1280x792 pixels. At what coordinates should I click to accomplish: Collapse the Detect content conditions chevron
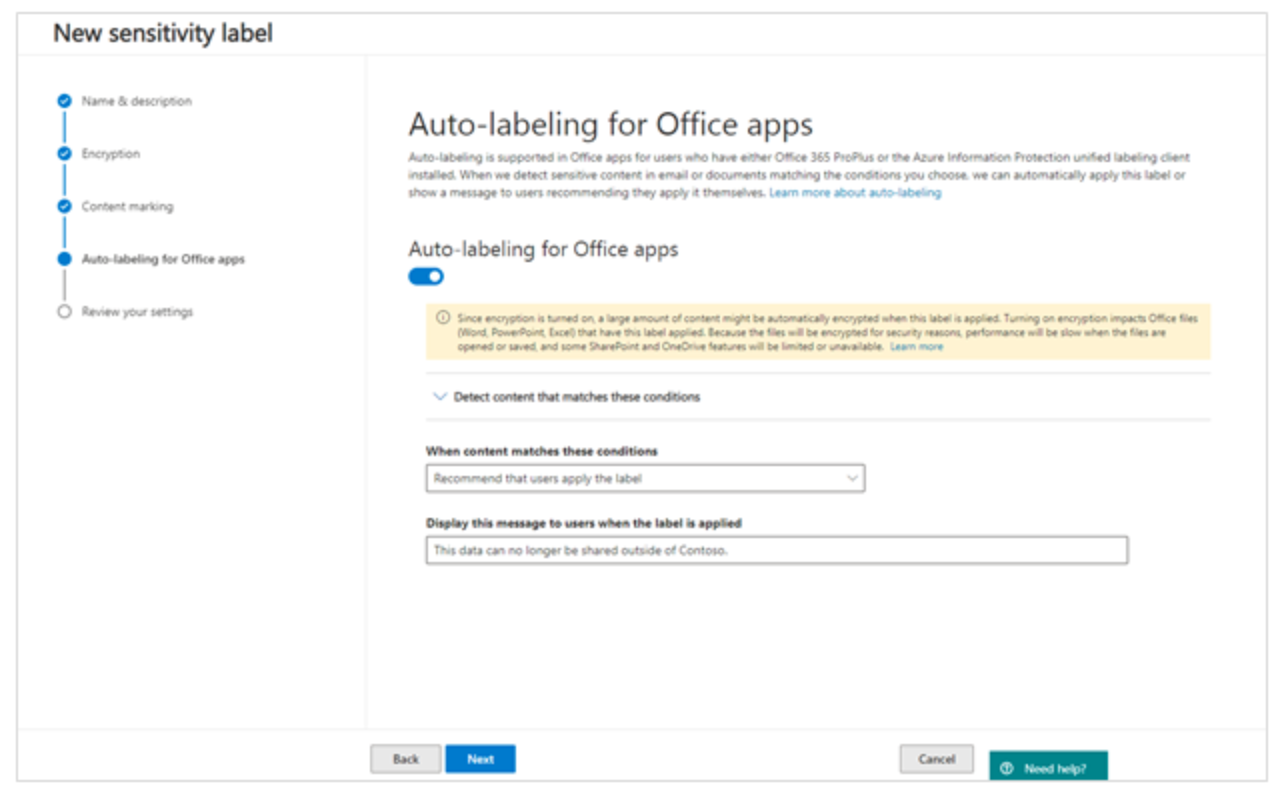tap(439, 397)
